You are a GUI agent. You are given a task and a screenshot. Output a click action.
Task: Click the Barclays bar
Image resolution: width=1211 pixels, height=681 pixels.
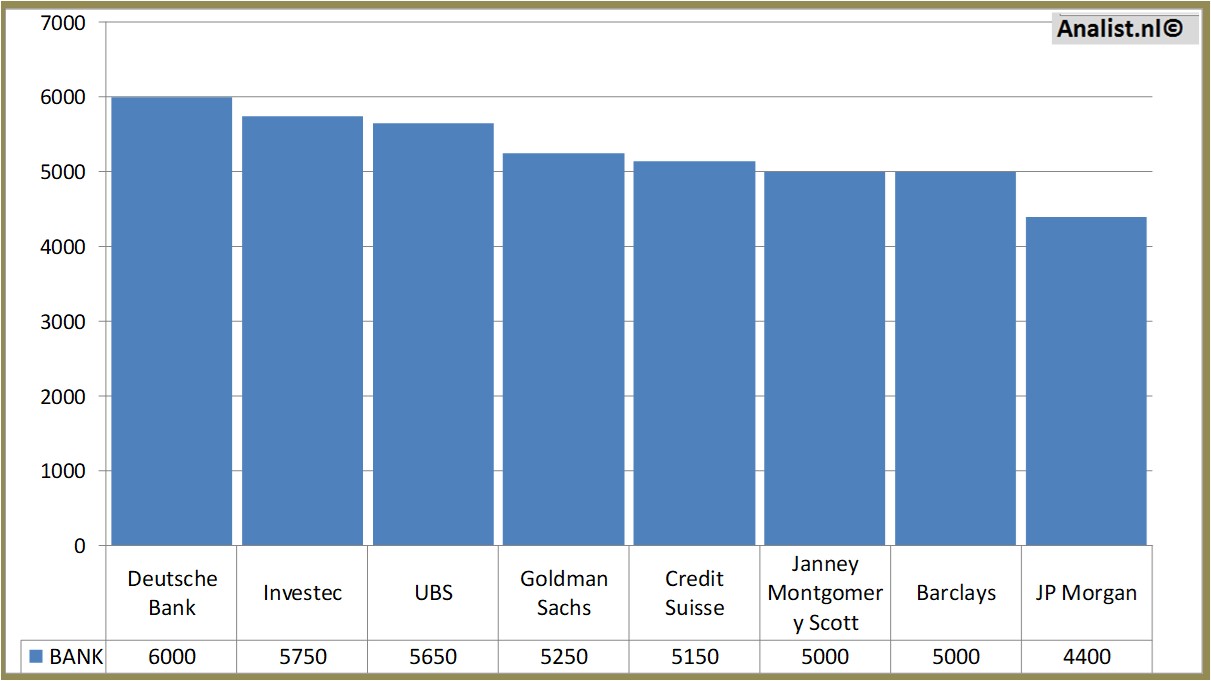click(955, 358)
